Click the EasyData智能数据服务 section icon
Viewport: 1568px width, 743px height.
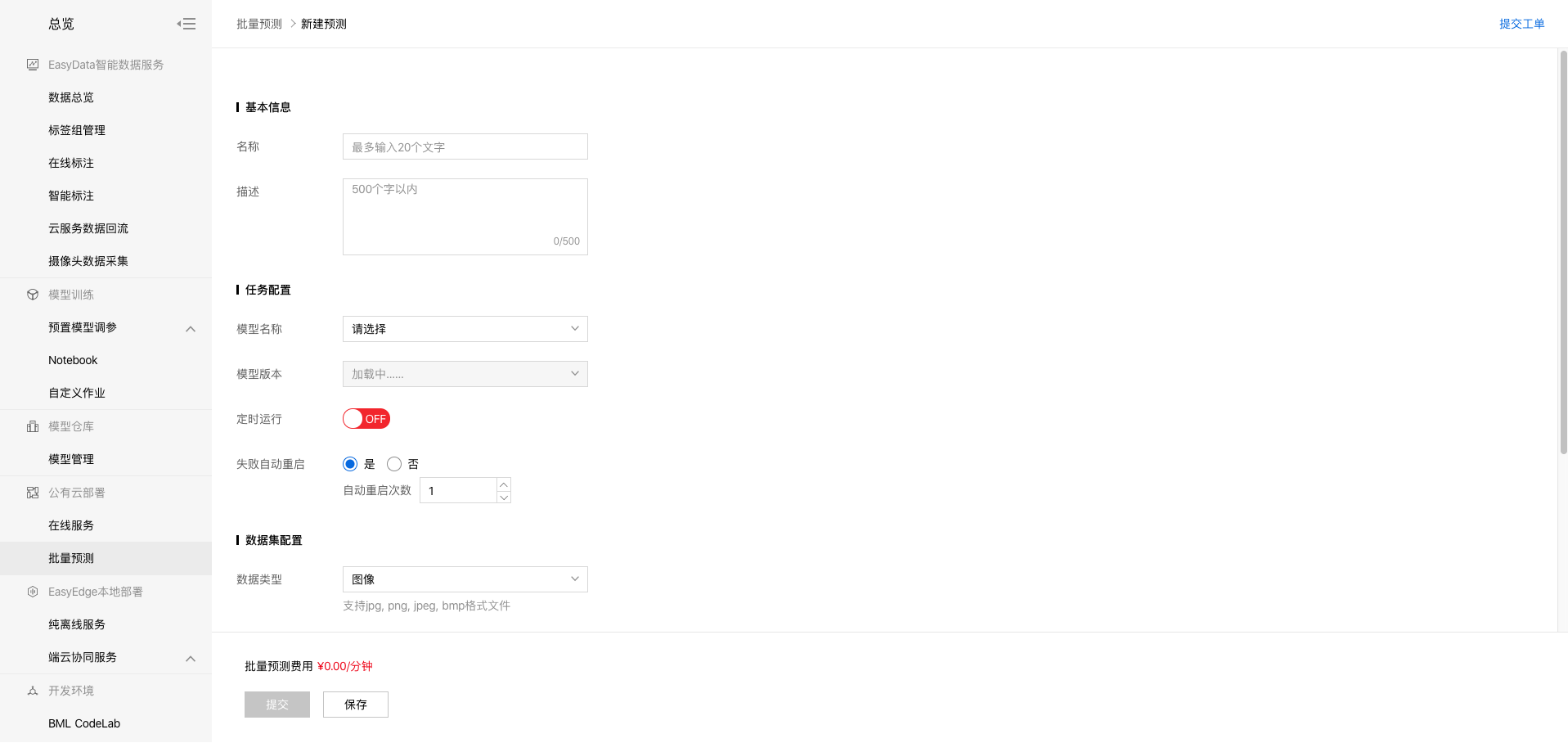click(33, 65)
